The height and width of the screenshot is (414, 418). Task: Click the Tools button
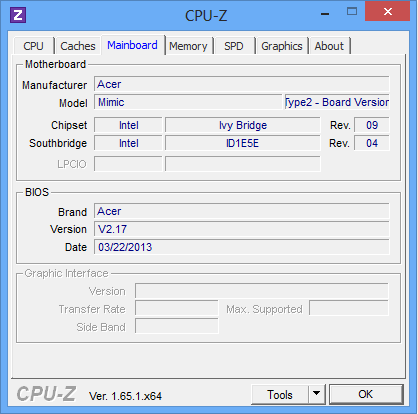tap(280, 394)
